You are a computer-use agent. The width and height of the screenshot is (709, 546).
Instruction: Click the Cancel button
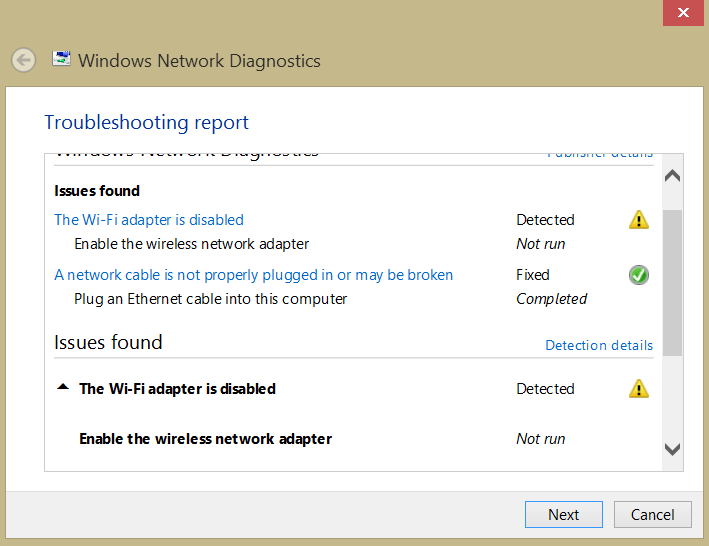pyautogui.click(x=652, y=514)
